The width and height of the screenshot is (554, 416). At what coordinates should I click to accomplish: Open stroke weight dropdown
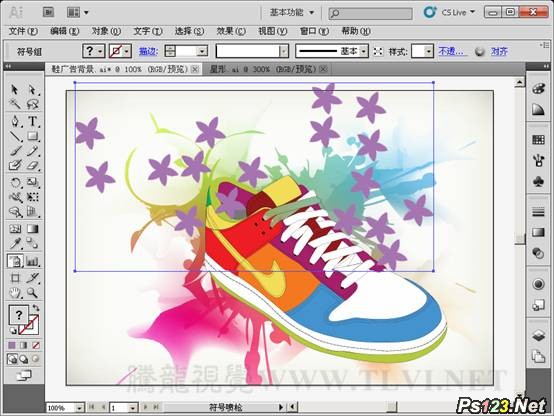point(202,52)
